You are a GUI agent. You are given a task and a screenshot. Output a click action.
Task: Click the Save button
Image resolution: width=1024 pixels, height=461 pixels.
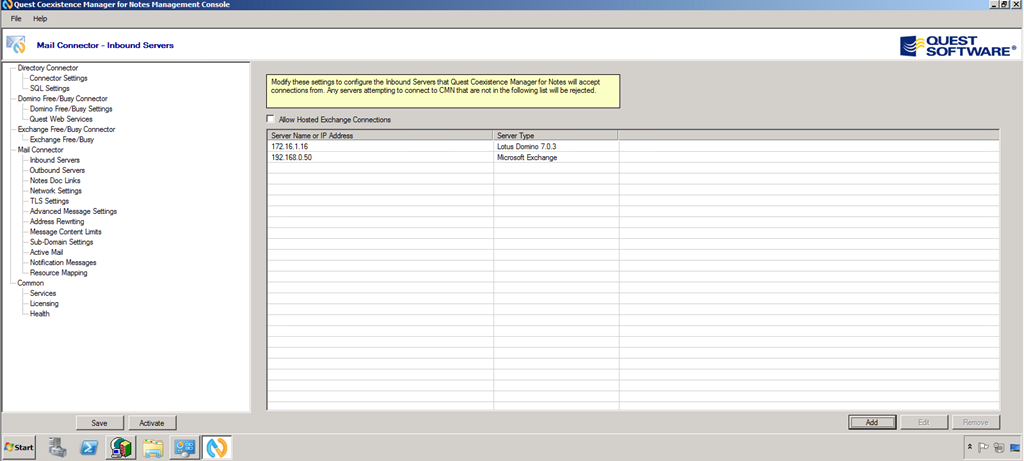(100, 423)
